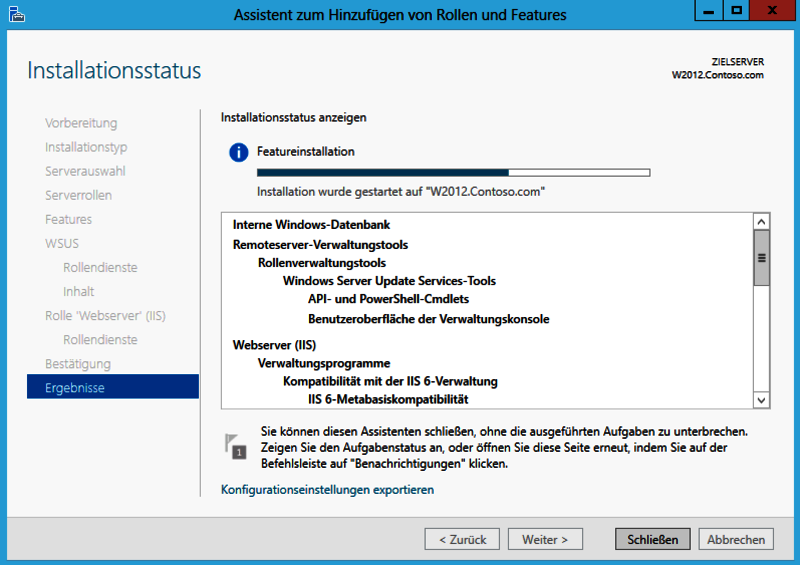This screenshot has height=565, width=800.
Task: Click the Abbrechen button
Action: tap(736, 539)
